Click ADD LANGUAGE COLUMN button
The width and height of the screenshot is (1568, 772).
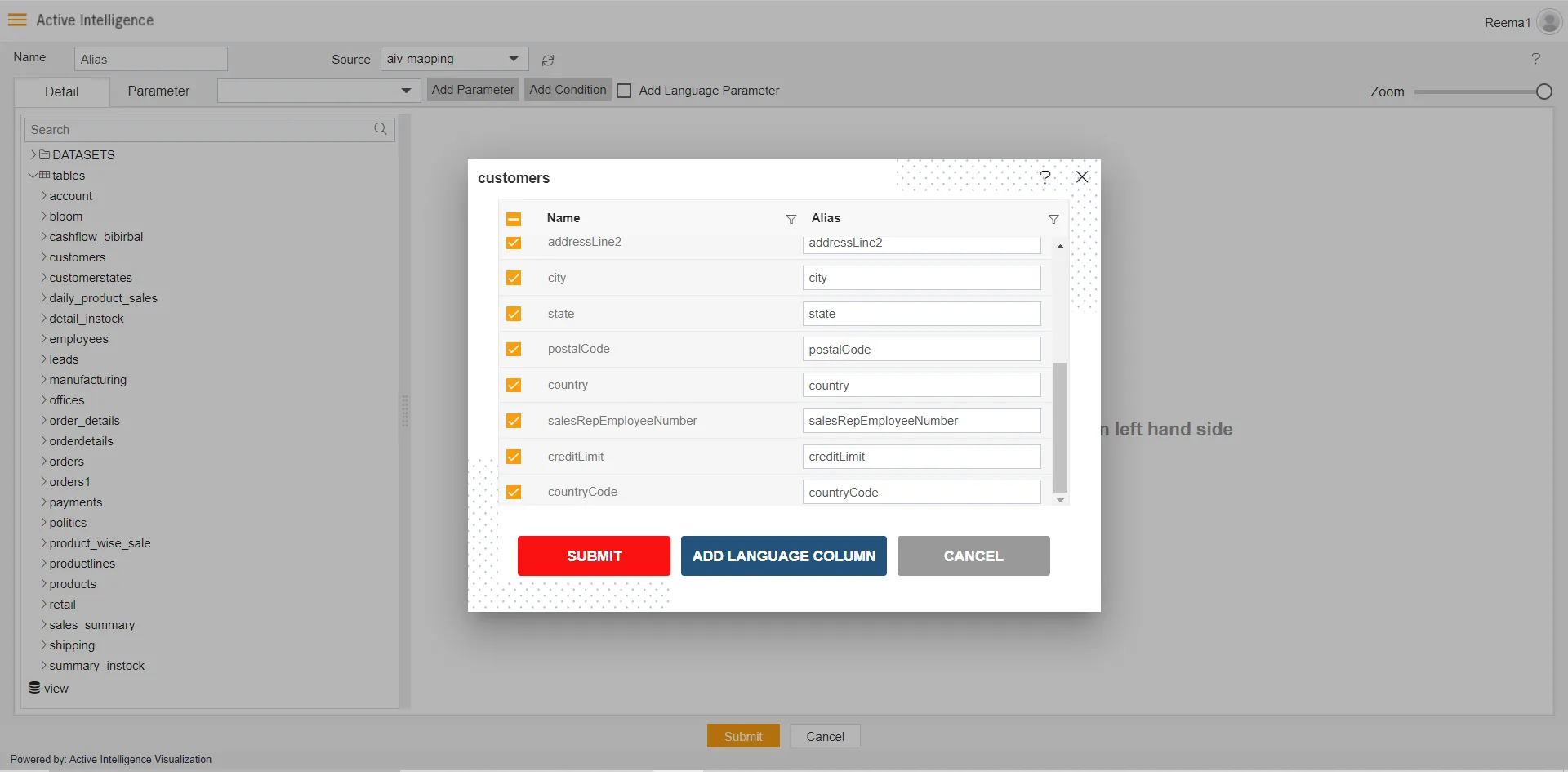pyautogui.click(x=783, y=556)
